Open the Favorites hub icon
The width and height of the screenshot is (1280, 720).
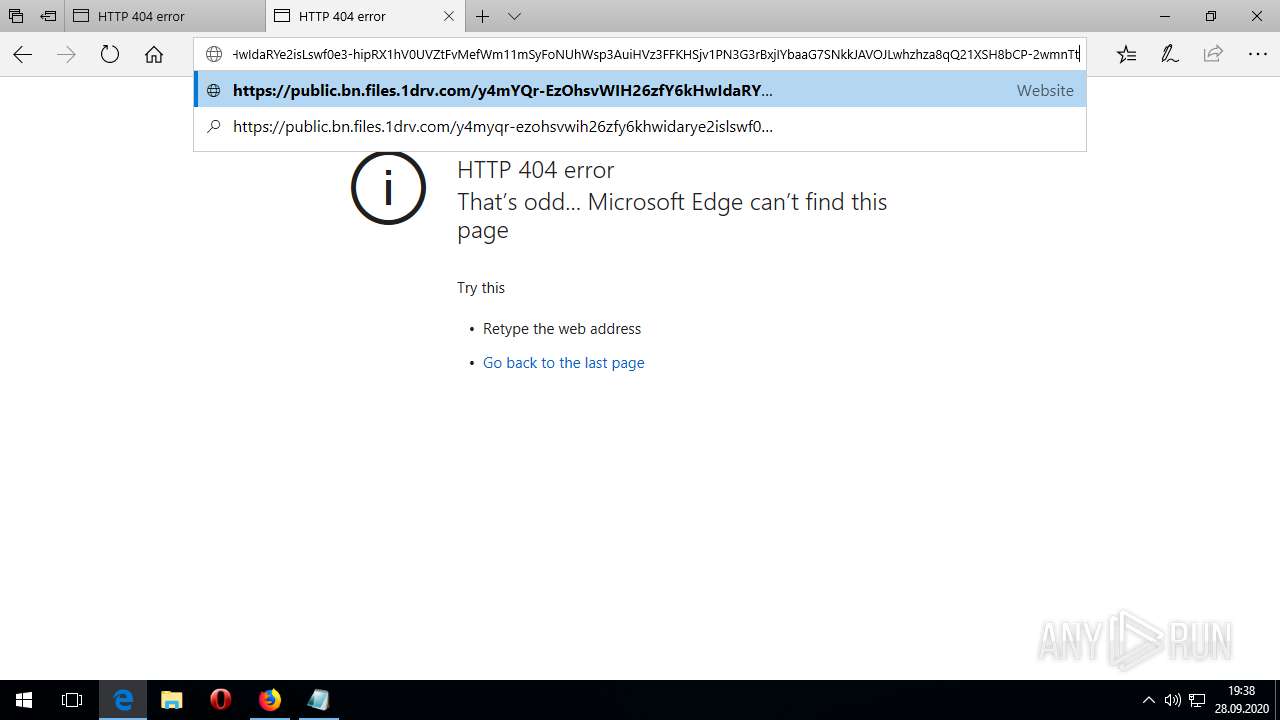click(x=1127, y=55)
